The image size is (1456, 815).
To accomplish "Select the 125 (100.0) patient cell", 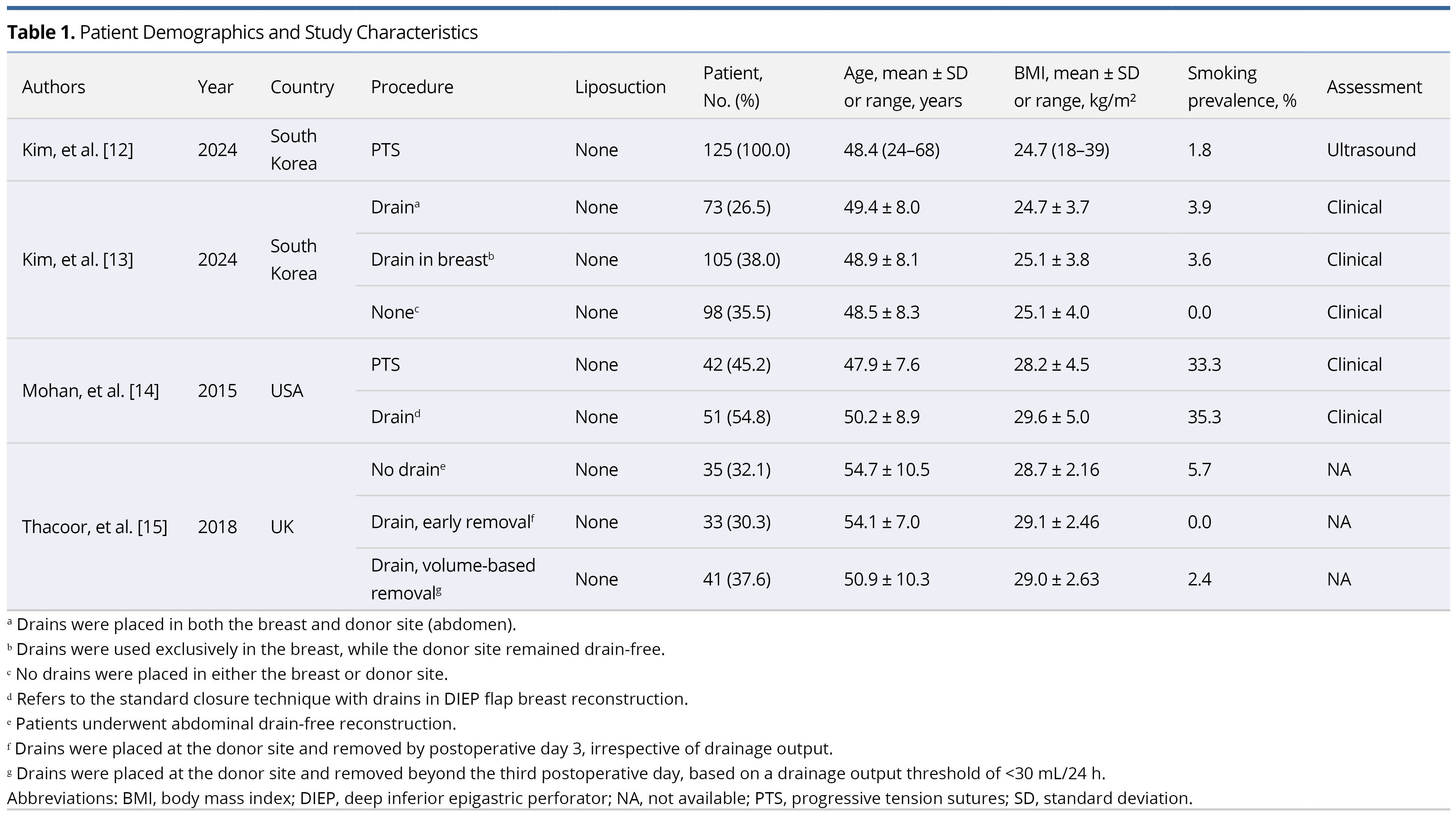I will point(747,150).
